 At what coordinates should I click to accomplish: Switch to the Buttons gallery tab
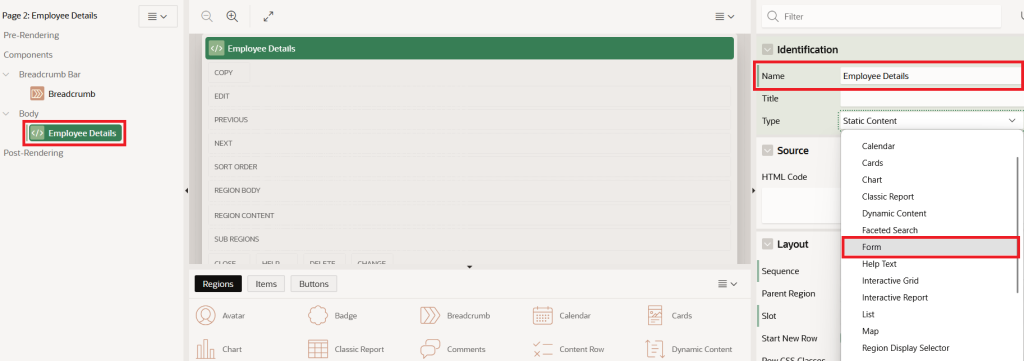(x=314, y=284)
